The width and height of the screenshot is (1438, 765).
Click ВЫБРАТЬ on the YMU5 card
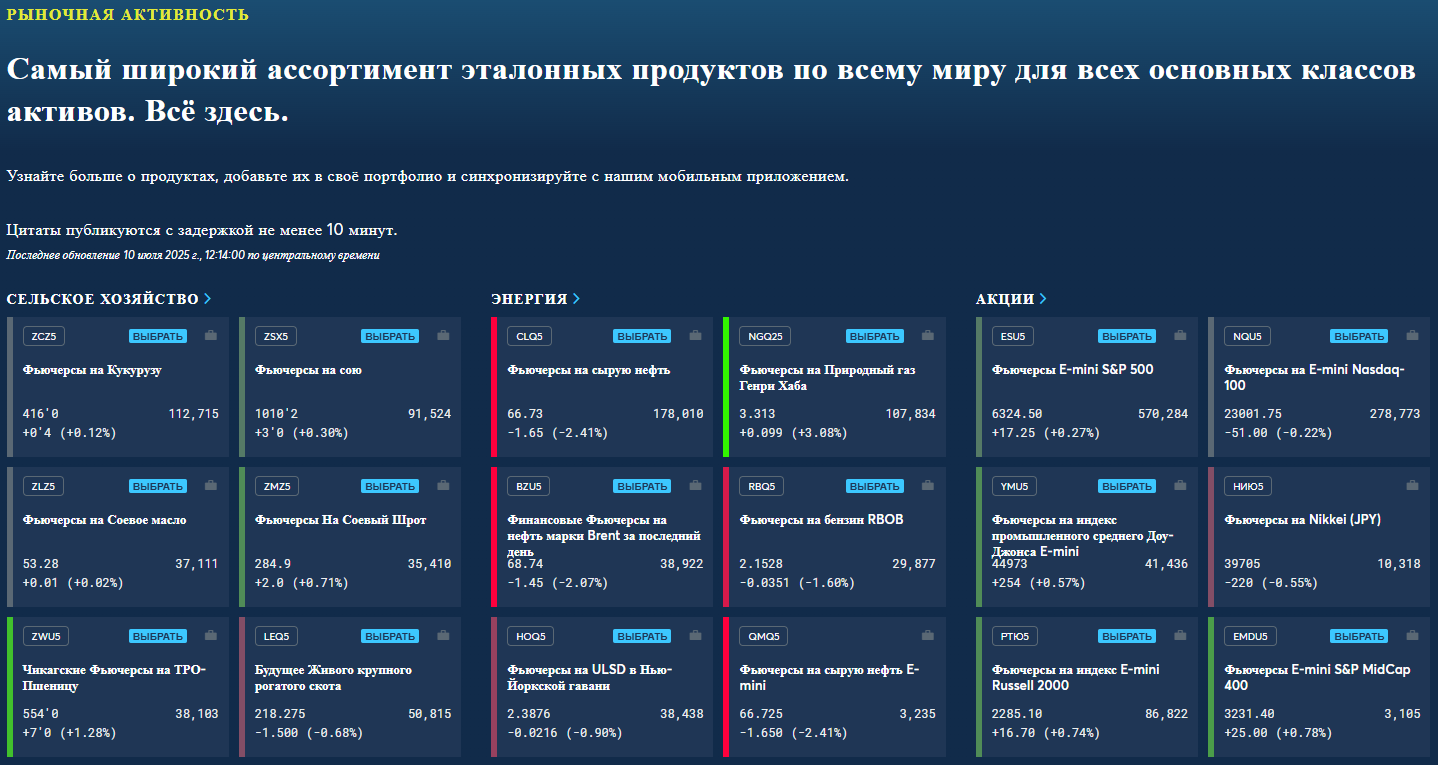point(1127,486)
